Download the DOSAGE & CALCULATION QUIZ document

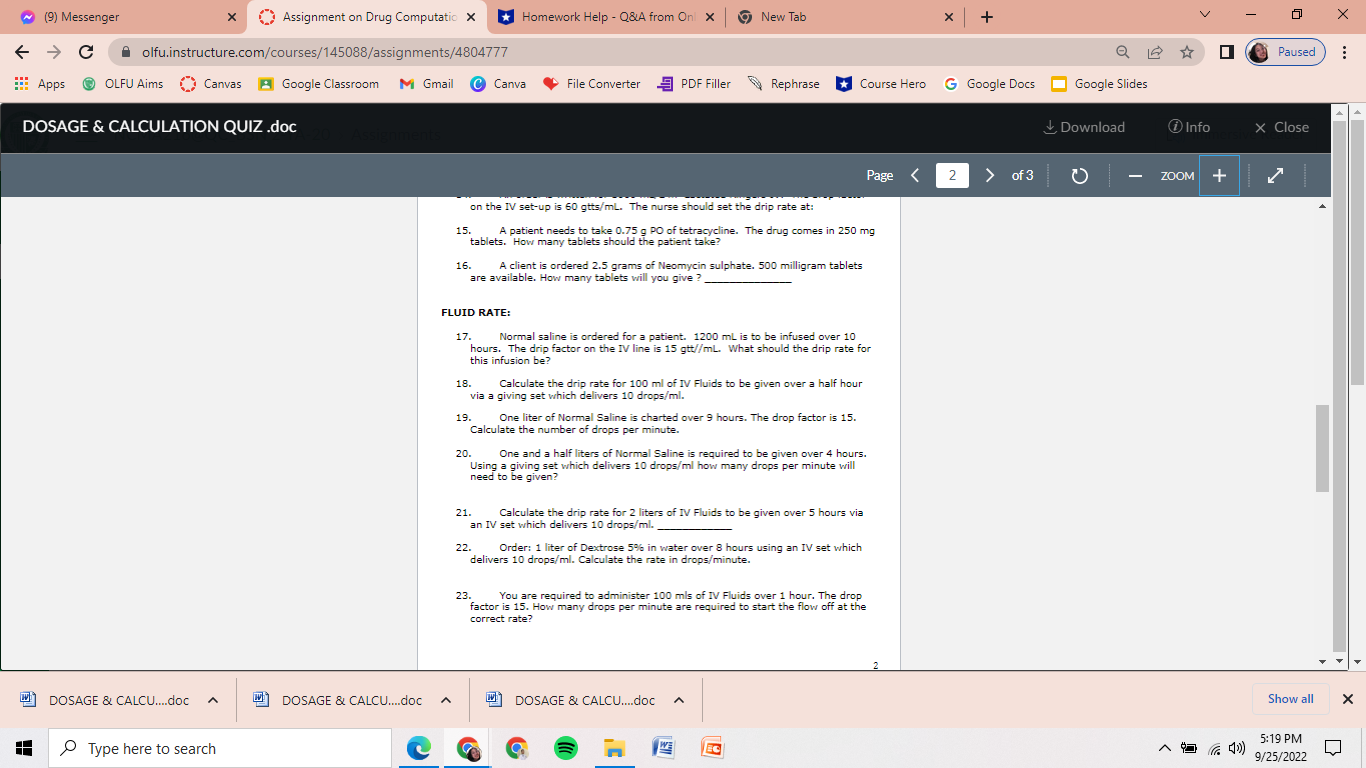(x=1083, y=128)
